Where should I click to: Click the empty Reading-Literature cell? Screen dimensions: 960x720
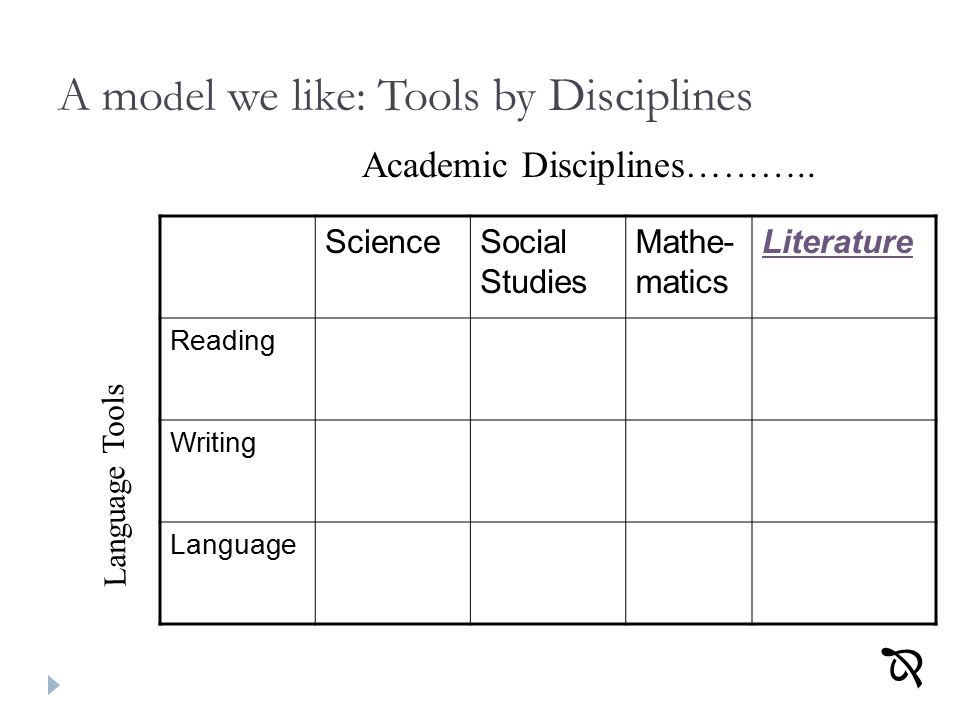click(844, 369)
